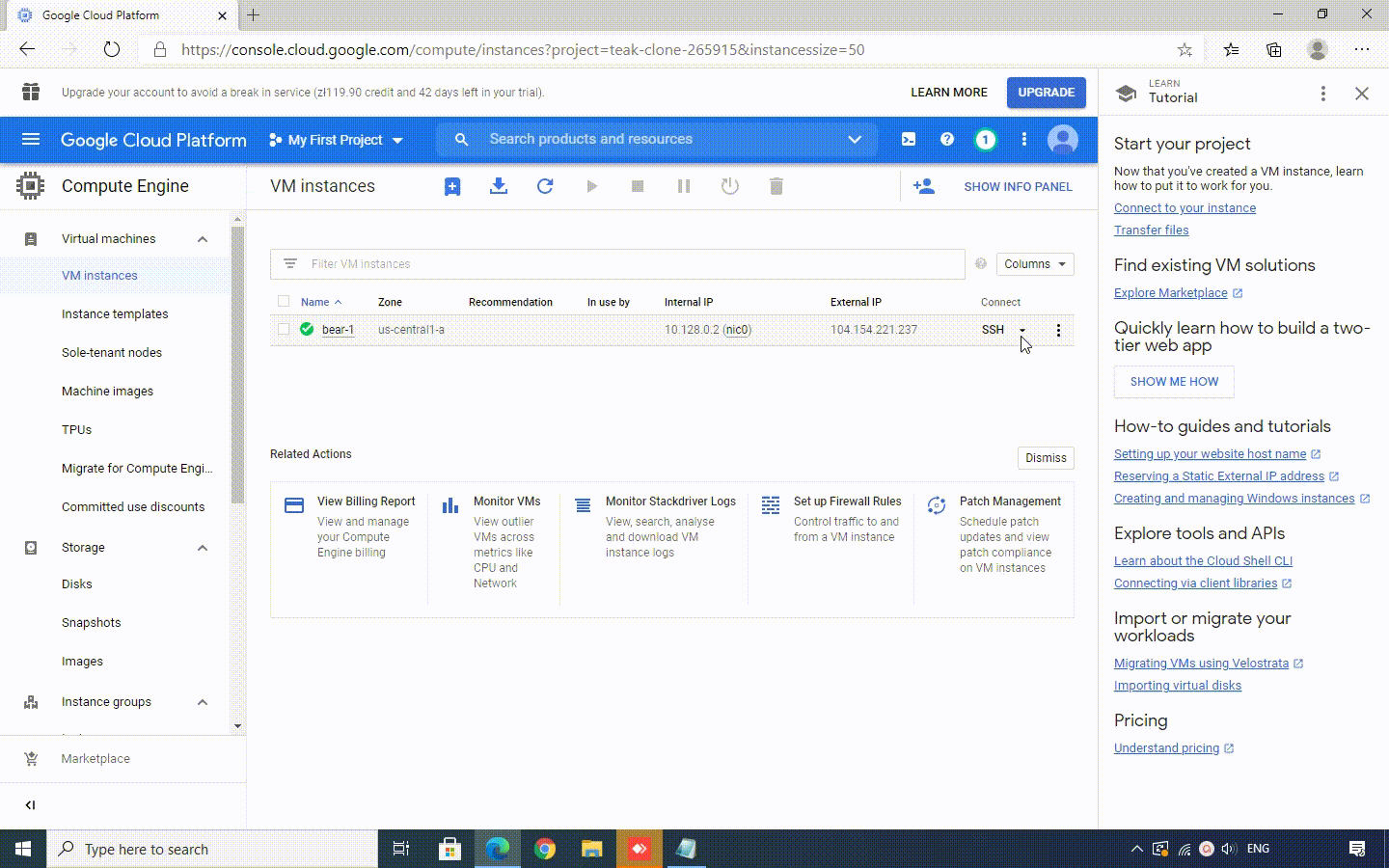Viewport: 1389px width, 868px height.
Task: Open the Columns dropdown
Action: (1035, 264)
